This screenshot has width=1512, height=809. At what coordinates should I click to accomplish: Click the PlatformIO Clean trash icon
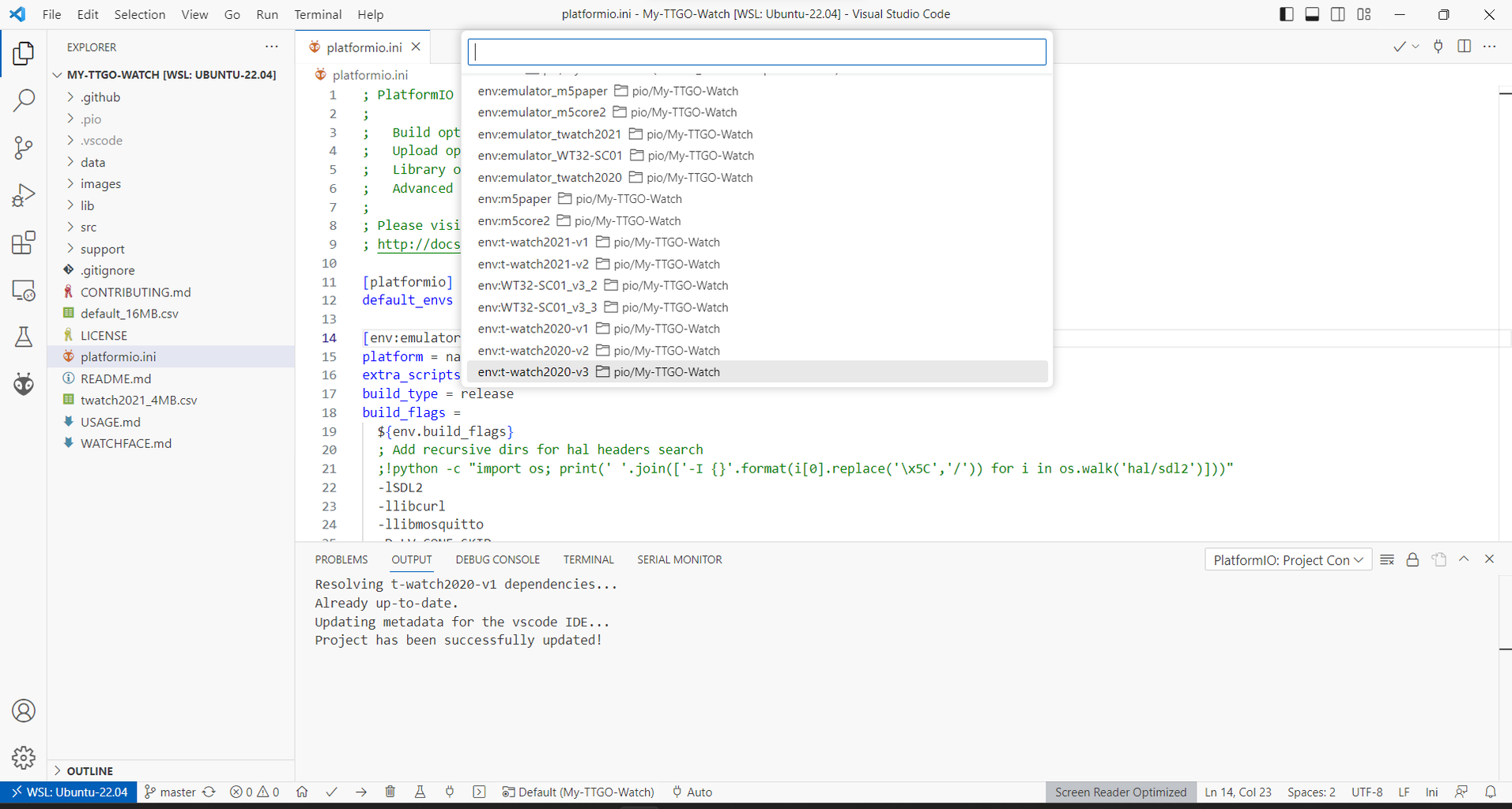(x=390, y=792)
